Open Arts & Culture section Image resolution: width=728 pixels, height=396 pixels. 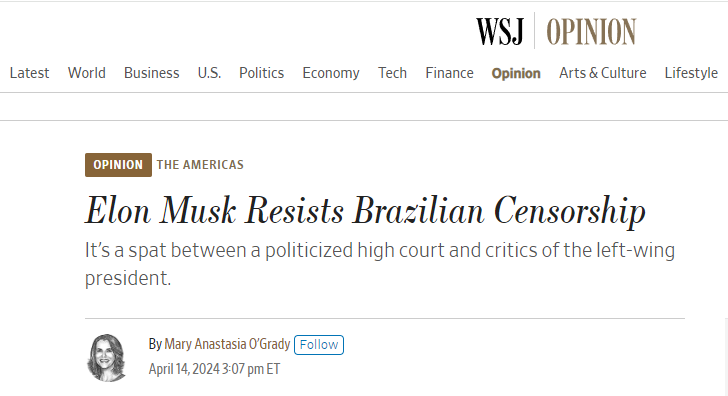pyautogui.click(x=603, y=73)
